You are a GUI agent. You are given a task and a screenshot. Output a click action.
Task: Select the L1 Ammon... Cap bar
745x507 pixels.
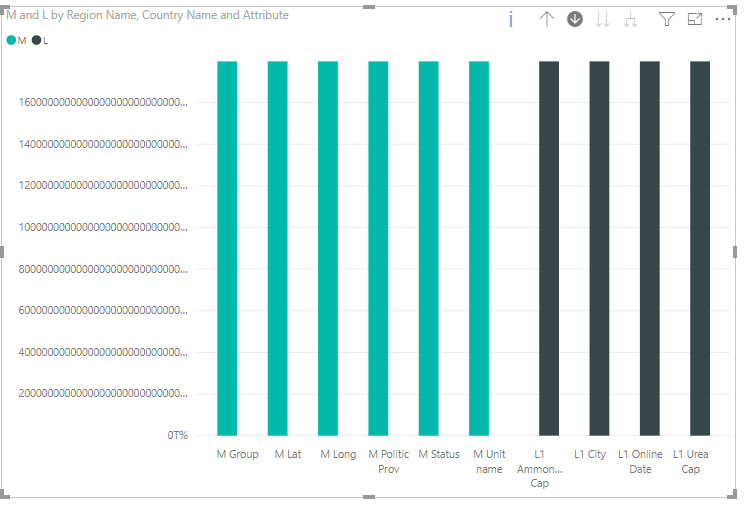549,248
